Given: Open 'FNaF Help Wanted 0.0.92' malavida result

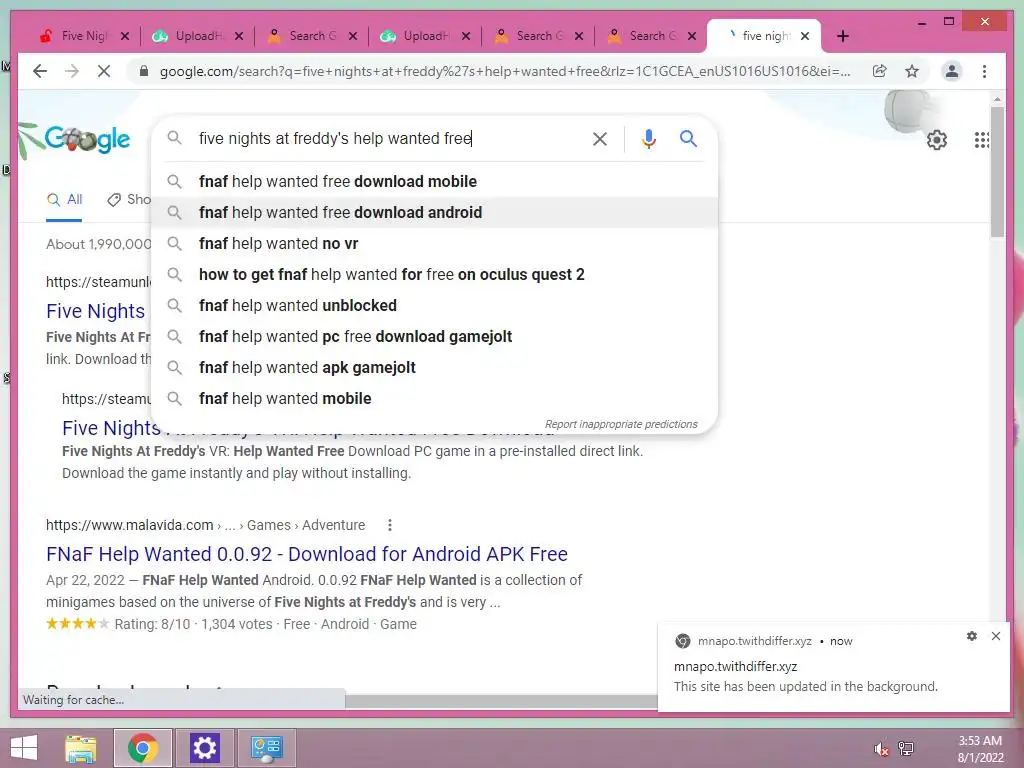Looking at the screenshot, I should [x=307, y=554].
